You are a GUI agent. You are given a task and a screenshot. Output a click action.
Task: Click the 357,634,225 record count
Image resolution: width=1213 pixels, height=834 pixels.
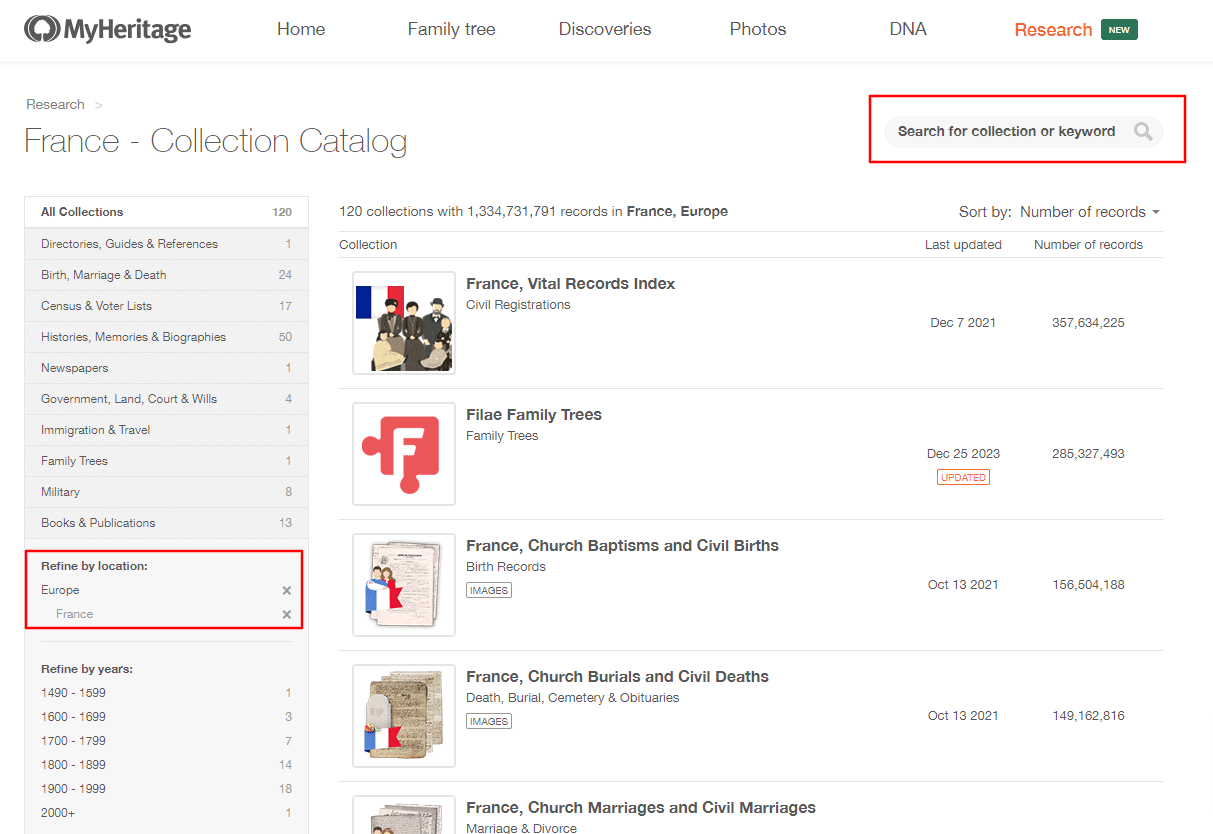point(1088,323)
